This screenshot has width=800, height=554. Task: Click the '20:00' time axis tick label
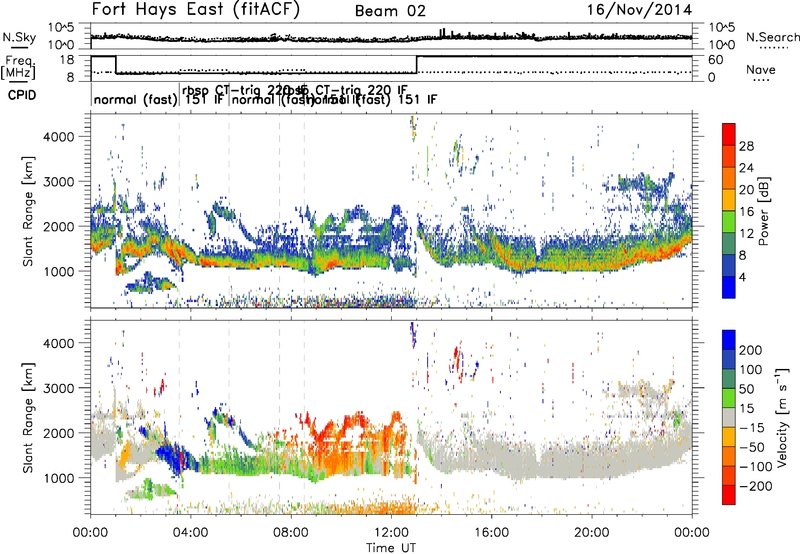coord(591,533)
